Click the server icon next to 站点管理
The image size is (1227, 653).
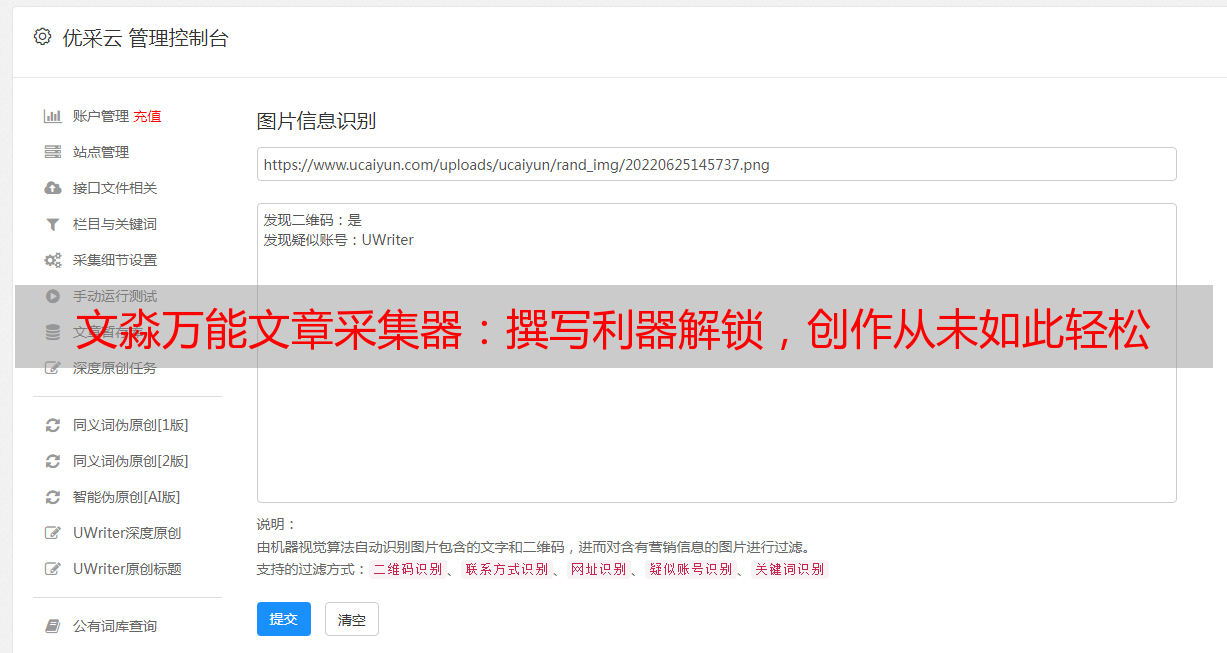(53, 152)
